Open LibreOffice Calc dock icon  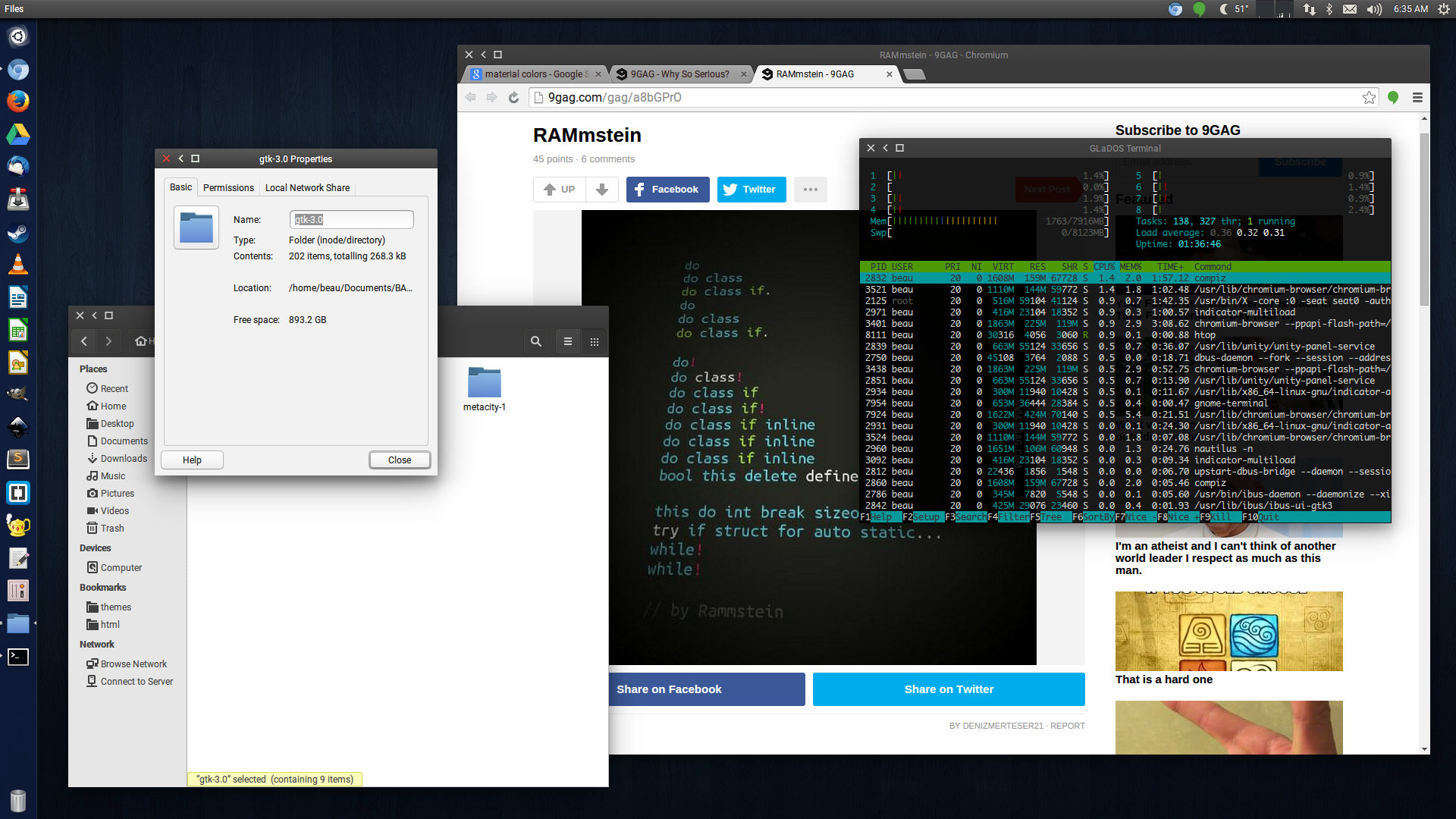(x=18, y=330)
